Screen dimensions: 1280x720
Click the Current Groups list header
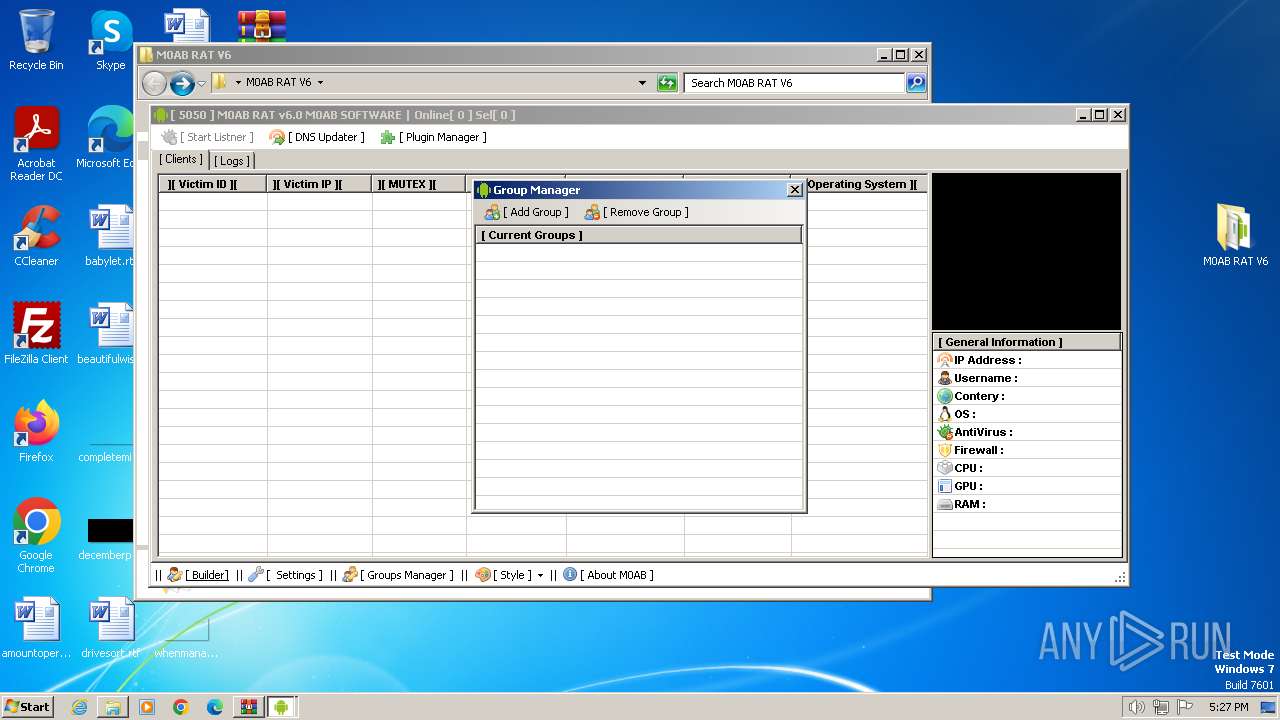(x=638, y=235)
